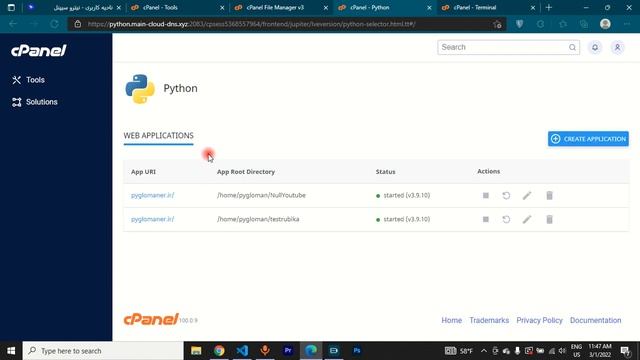Open the Trademarks footer link
The width and height of the screenshot is (640, 360).
(x=489, y=320)
